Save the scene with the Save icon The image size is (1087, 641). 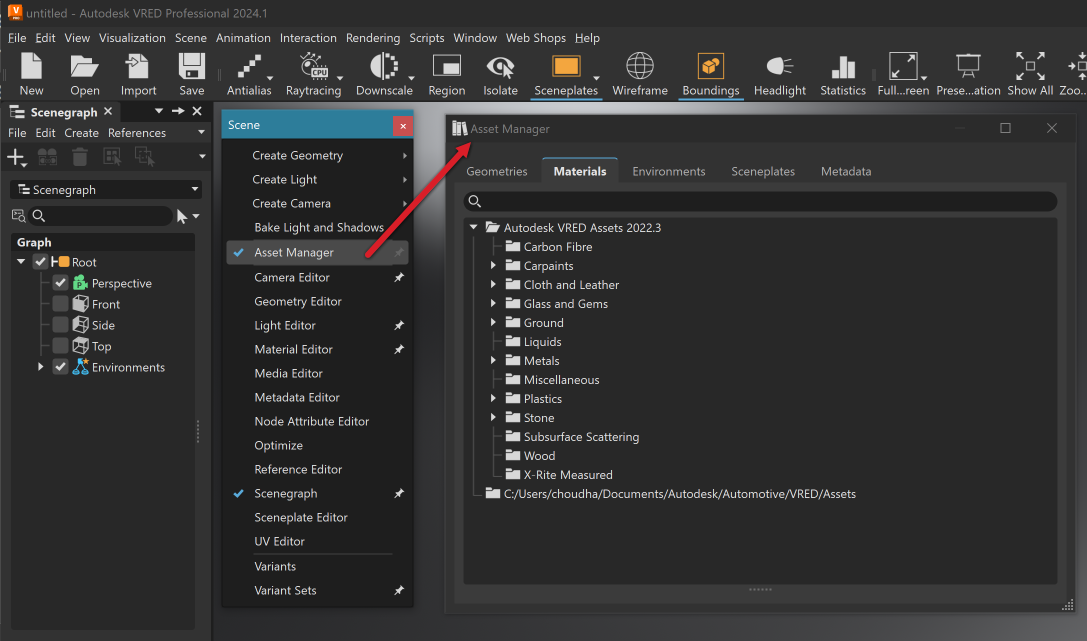click(191, 74)
